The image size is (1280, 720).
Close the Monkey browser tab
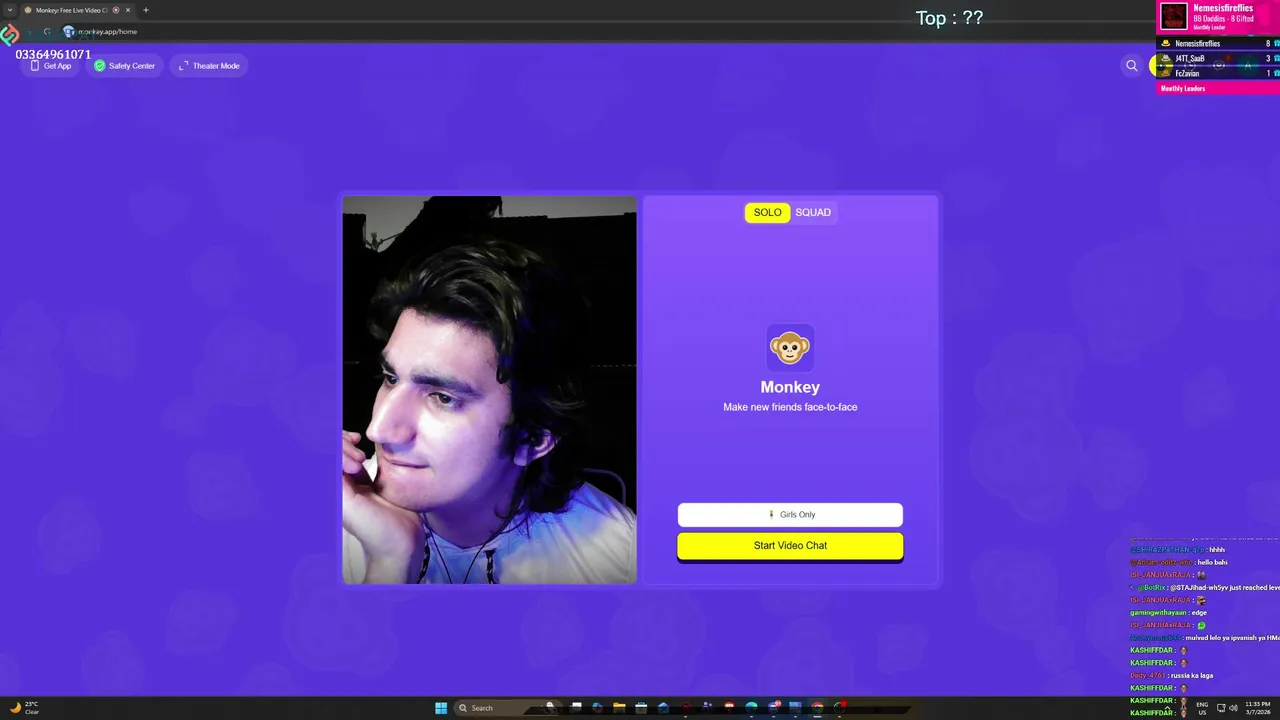click(128, 10)
